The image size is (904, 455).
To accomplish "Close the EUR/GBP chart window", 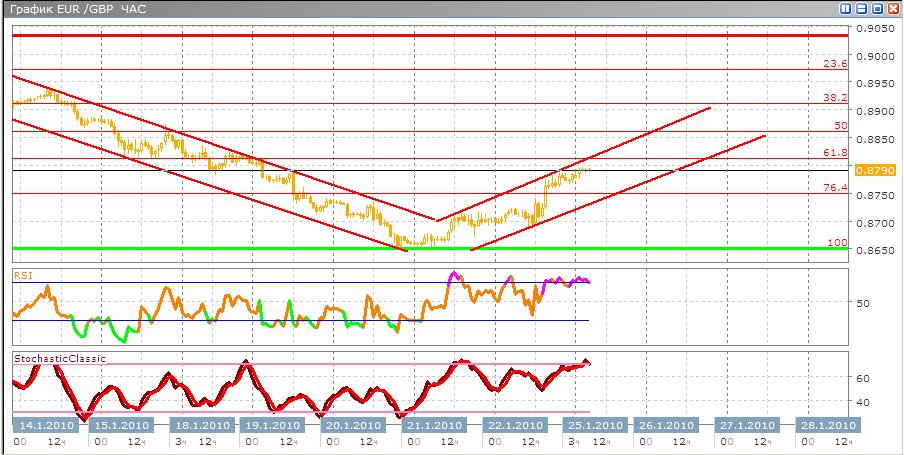I will 892,9.
